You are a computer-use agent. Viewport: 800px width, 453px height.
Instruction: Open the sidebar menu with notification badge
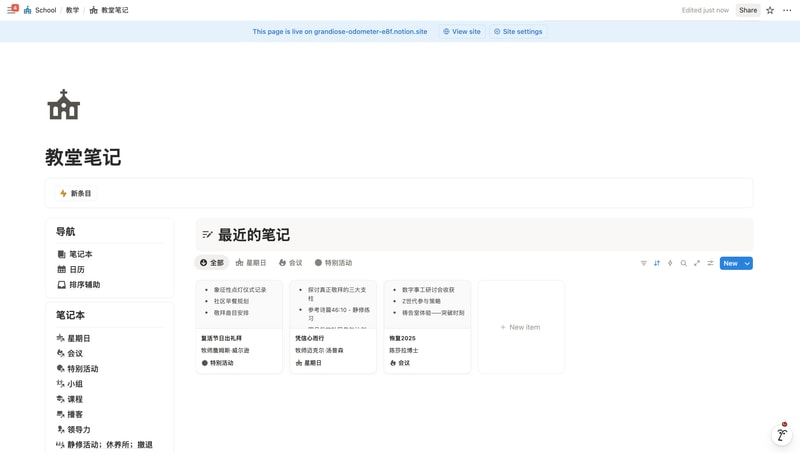[12, 9]
